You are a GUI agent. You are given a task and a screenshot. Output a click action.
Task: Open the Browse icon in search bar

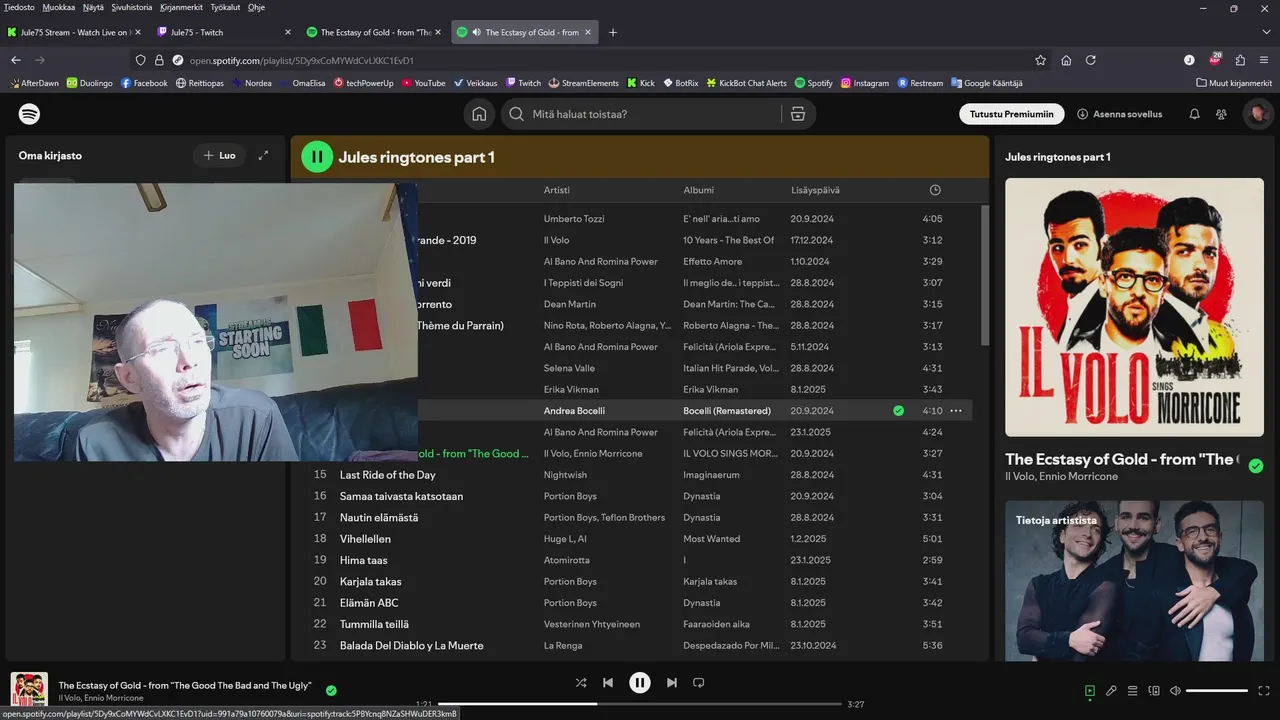(x=798, y=114)
